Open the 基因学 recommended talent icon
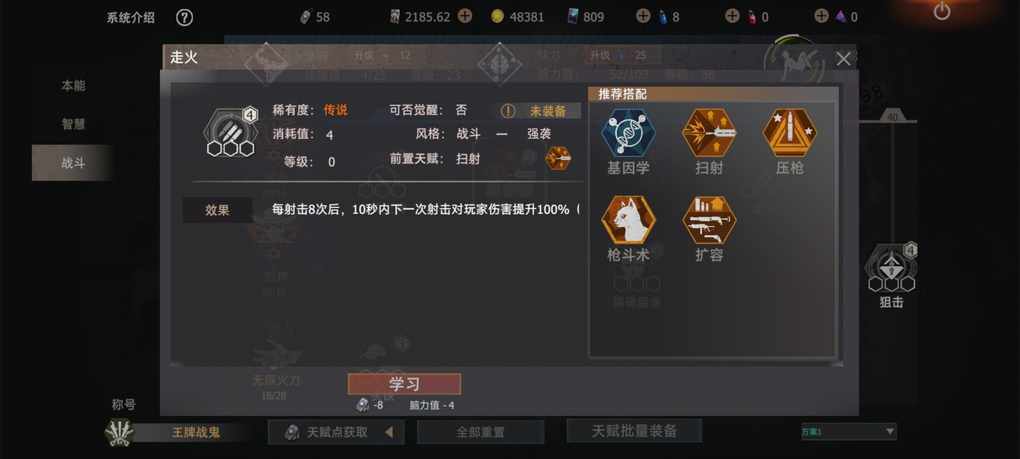Viewport: 1020px width, 459px height. coord(628,133)
